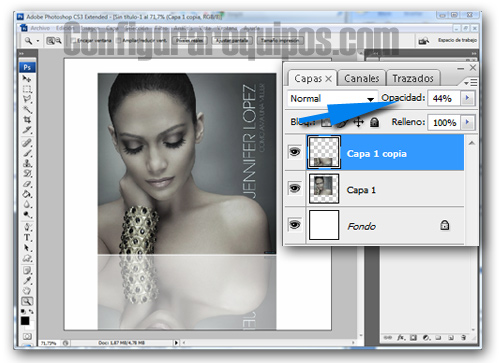Viewport: 500px width, 363px height.
Task: Switch to the Canales tab
Action: [362, 78]
